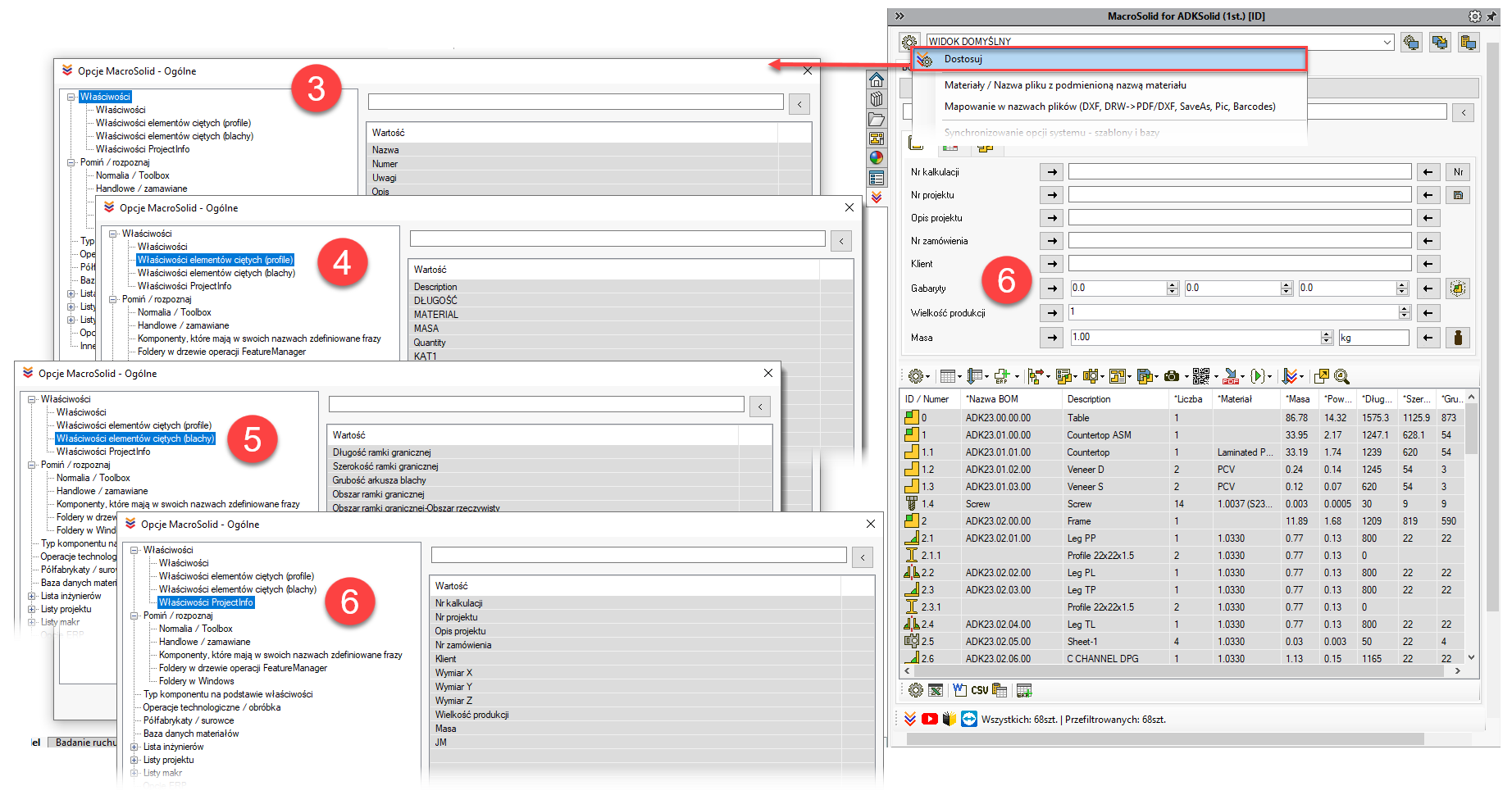Select Normalia / Toolbox in dialog 5 tree

click(93, 478)
